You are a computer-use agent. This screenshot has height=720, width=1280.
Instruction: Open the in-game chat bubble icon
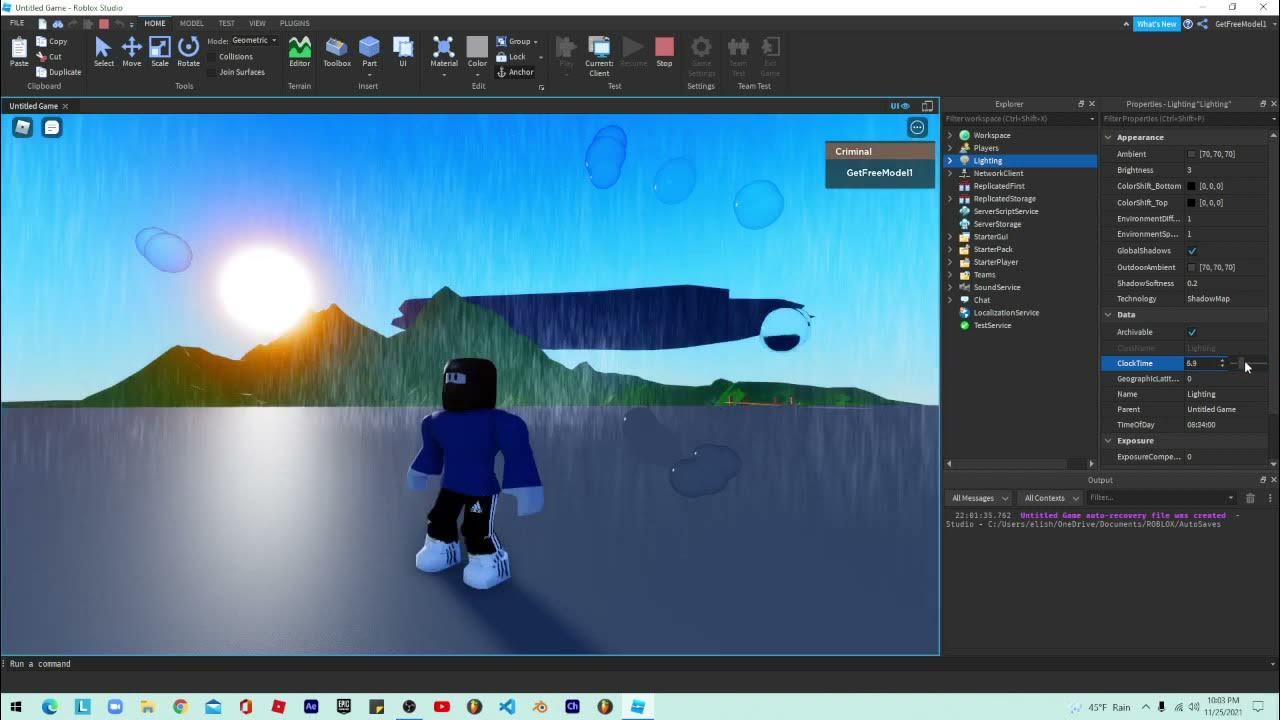(x=52, y=127)
